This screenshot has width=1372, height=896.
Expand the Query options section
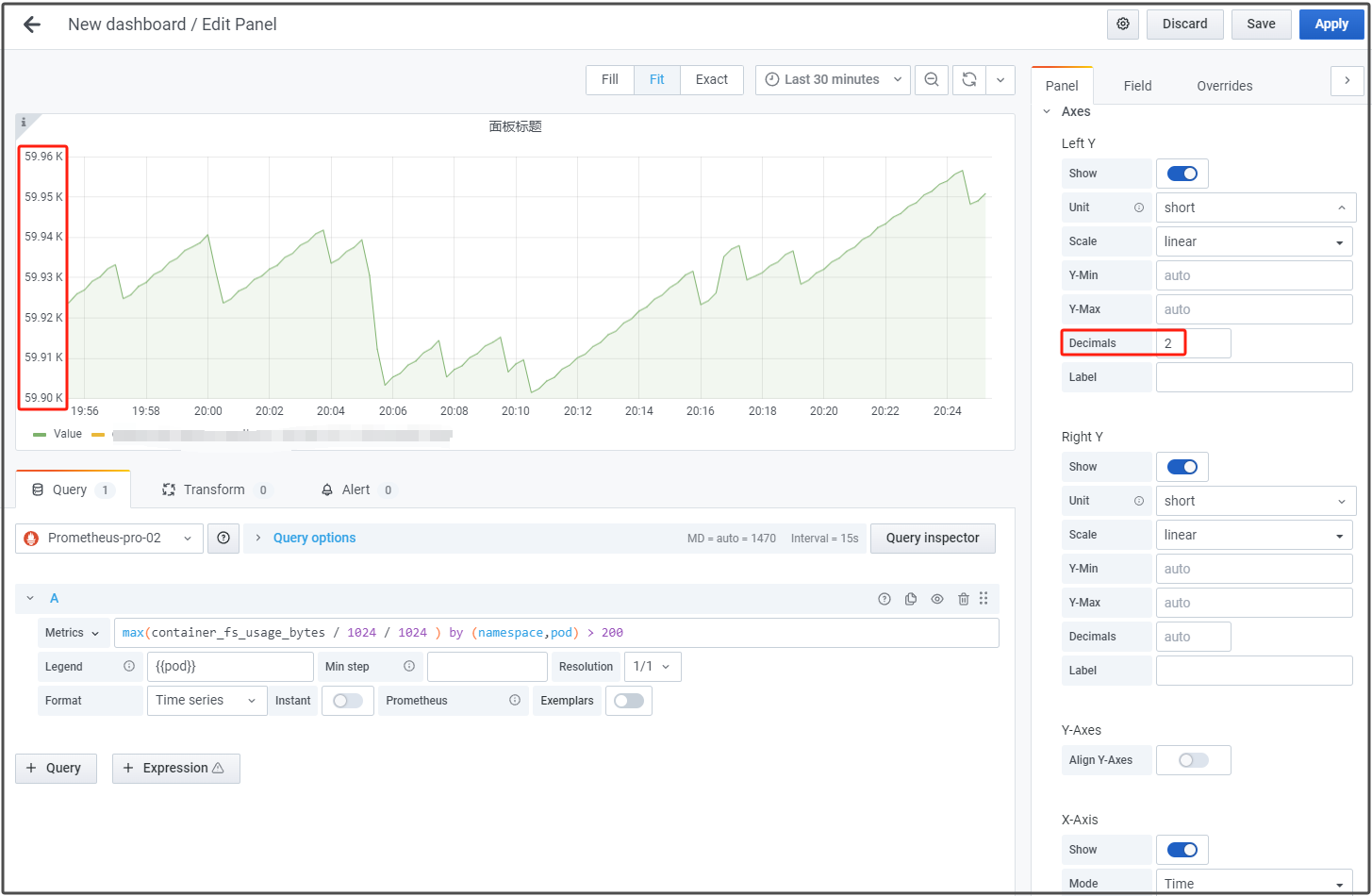pos(314,539)
